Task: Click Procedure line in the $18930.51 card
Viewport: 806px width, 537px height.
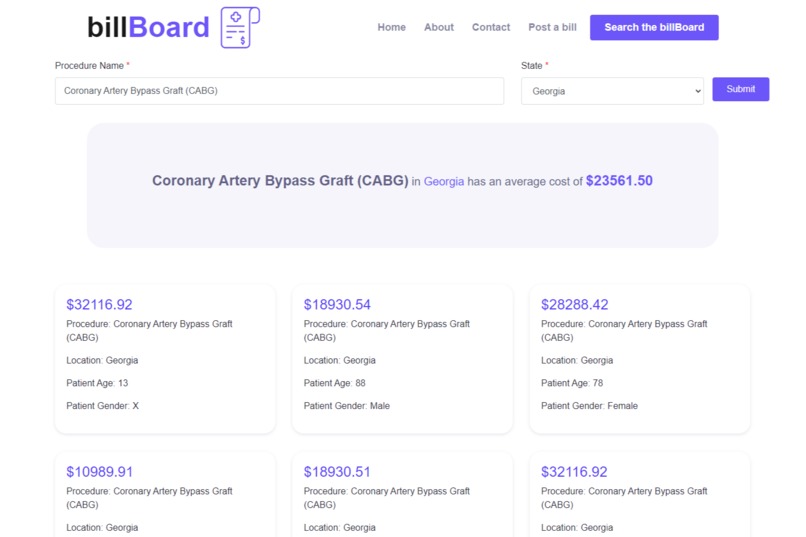Action: [x=387, y=497]
